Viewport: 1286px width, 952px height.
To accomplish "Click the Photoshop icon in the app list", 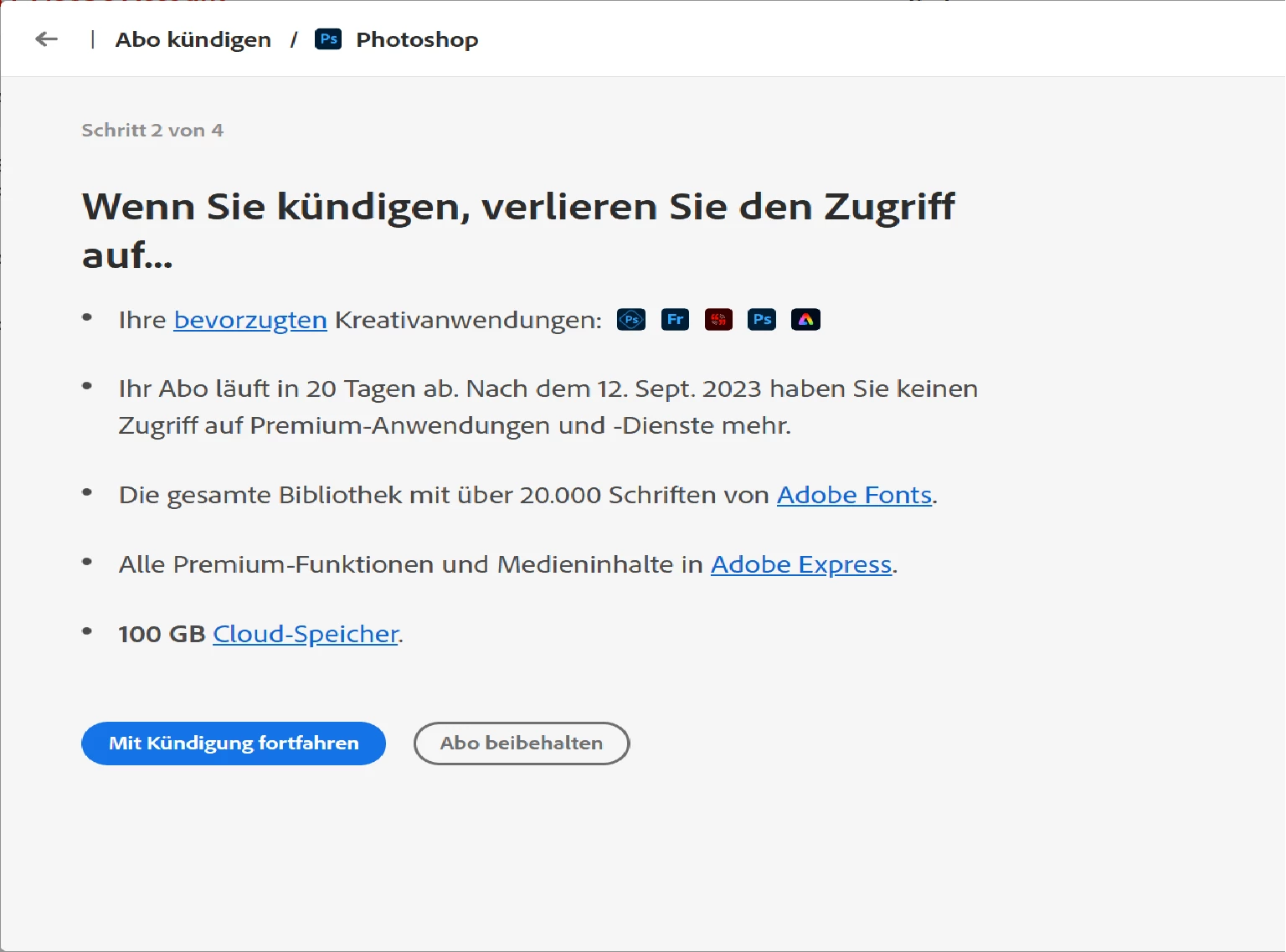I will [762, 320].
